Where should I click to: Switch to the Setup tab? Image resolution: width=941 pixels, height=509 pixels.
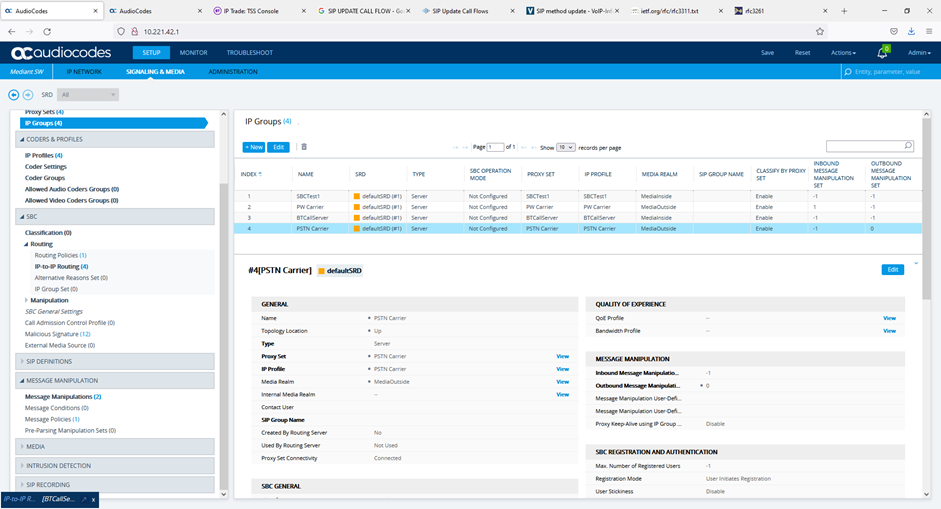(x=151, y=53)
